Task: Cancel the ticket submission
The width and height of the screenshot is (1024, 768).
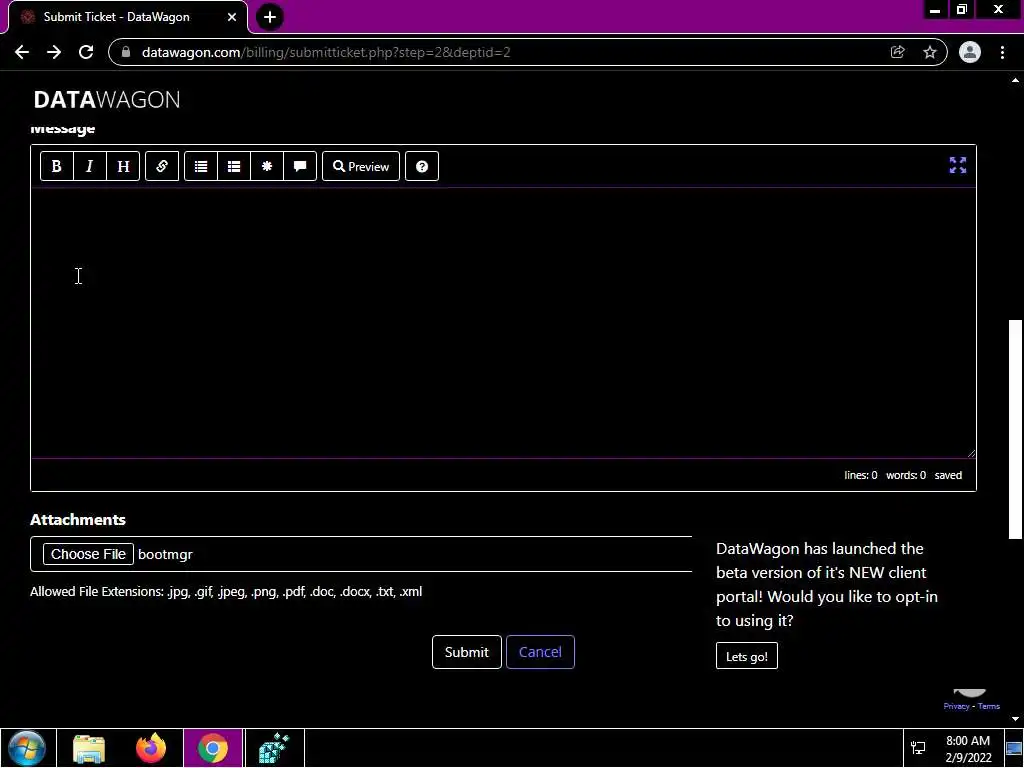Action: [x=540, y=652]
